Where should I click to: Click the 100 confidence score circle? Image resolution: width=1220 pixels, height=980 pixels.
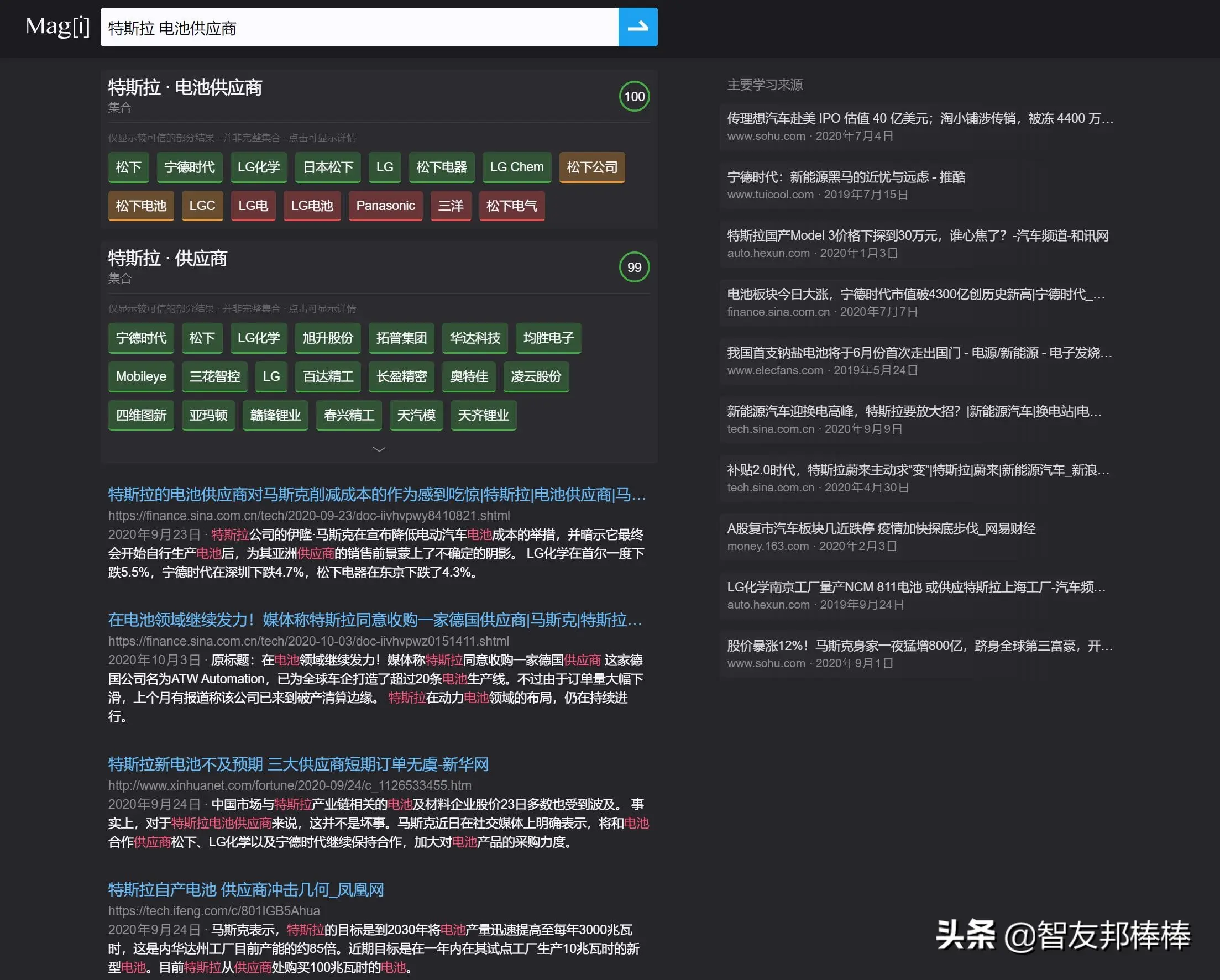(633, 97)
